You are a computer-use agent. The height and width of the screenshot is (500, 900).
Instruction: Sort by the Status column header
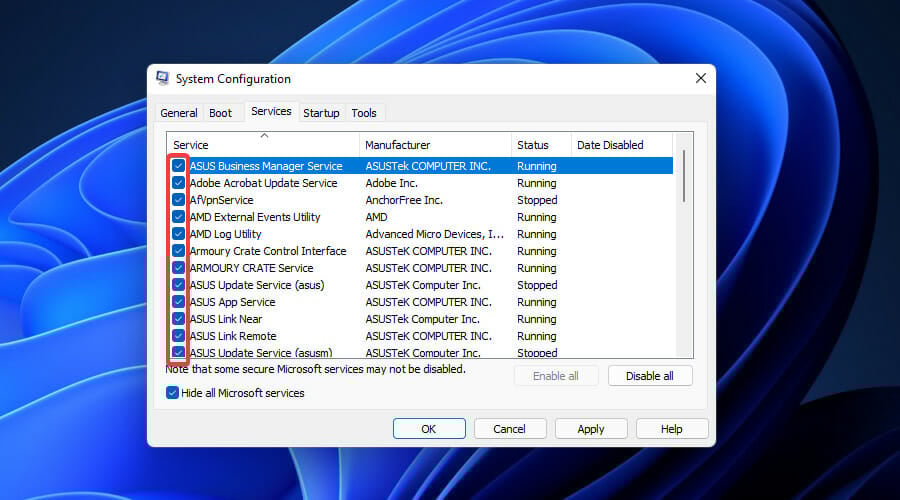(x=541, y=145)
